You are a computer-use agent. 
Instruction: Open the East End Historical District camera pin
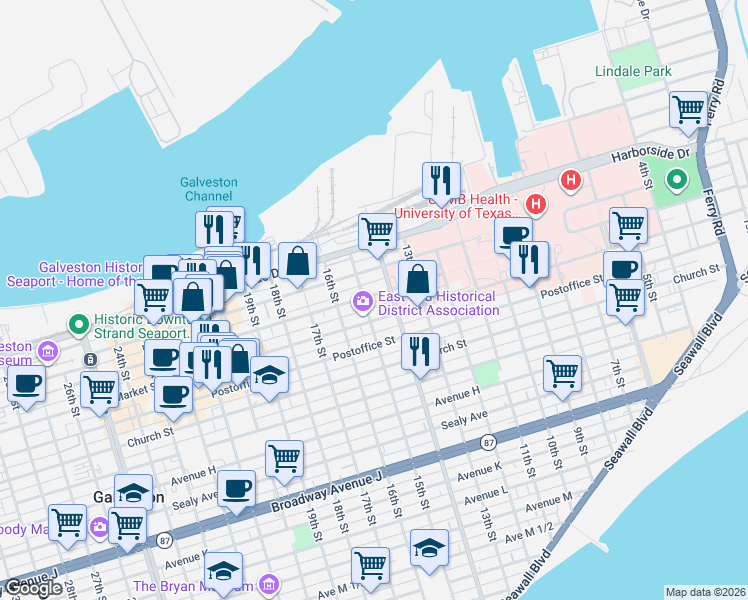point(363,302)
